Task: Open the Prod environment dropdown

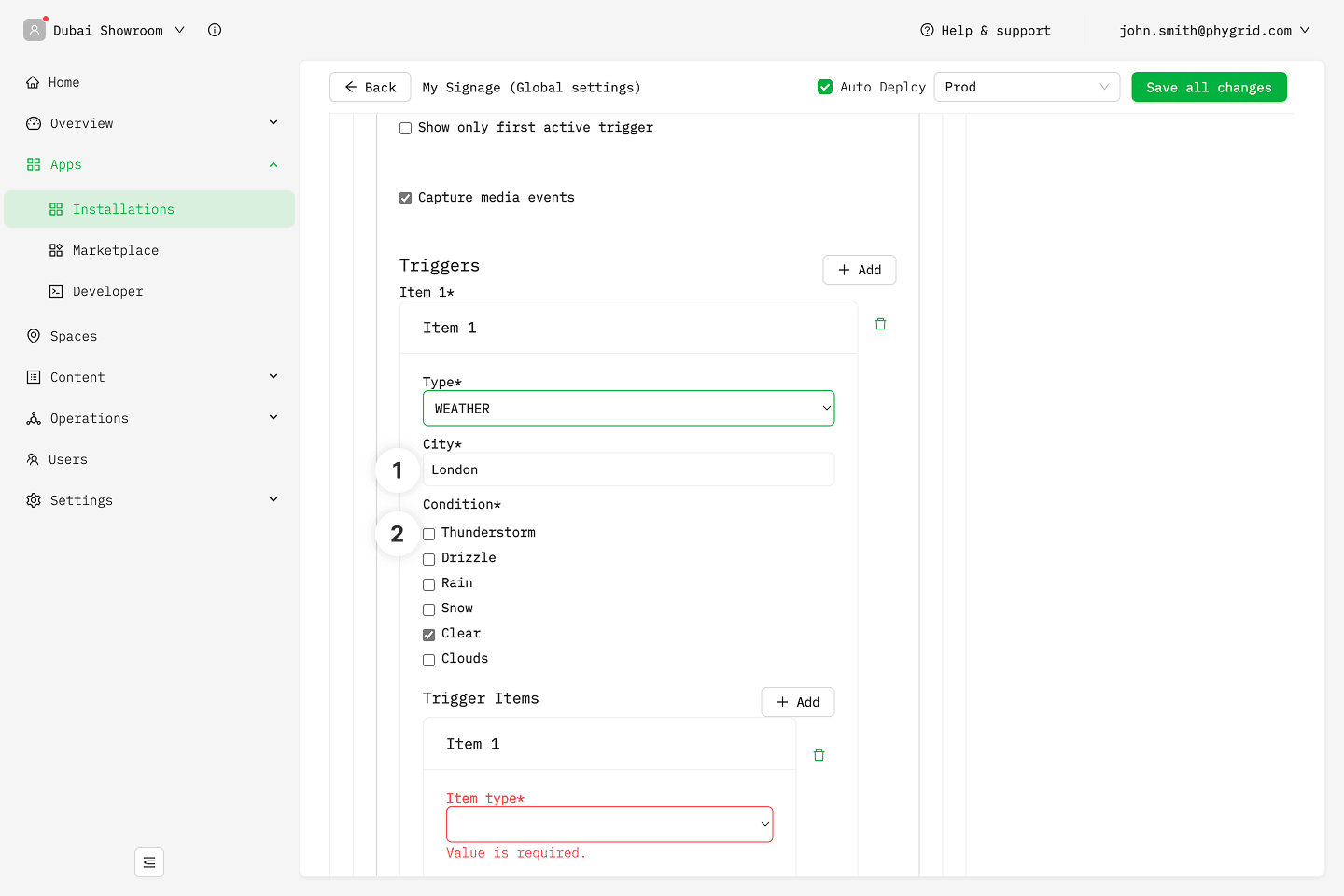Action: 1027,87
